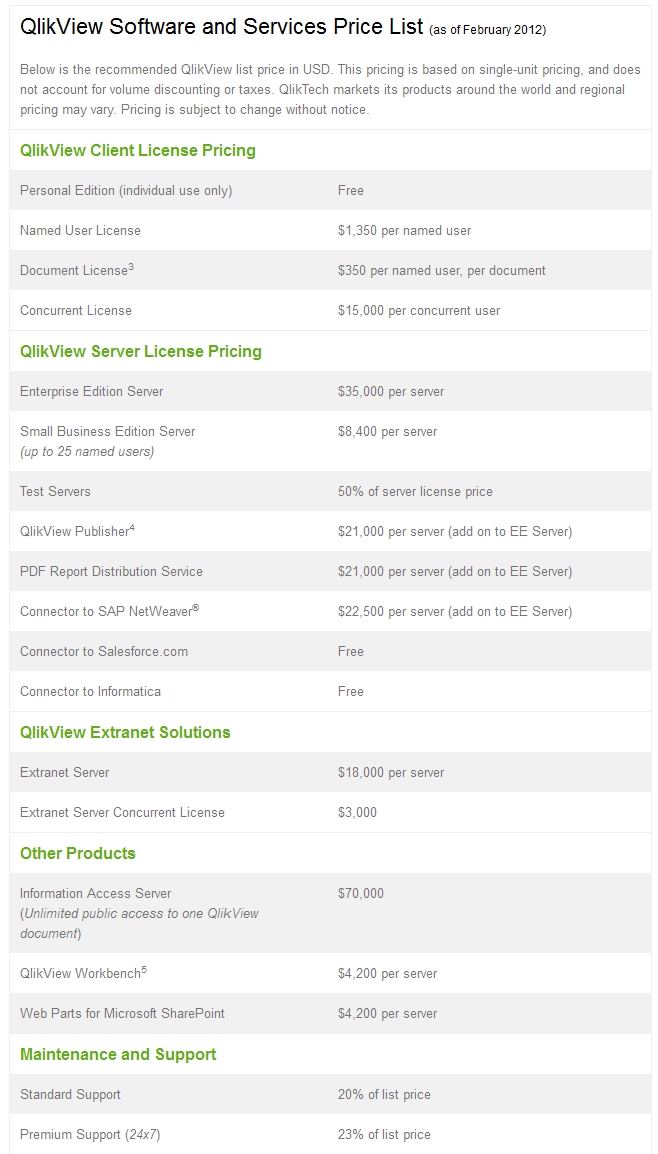Click Connector to SAP NetWeaver label
The image size is (658, 1154).
tap(110, 611)
